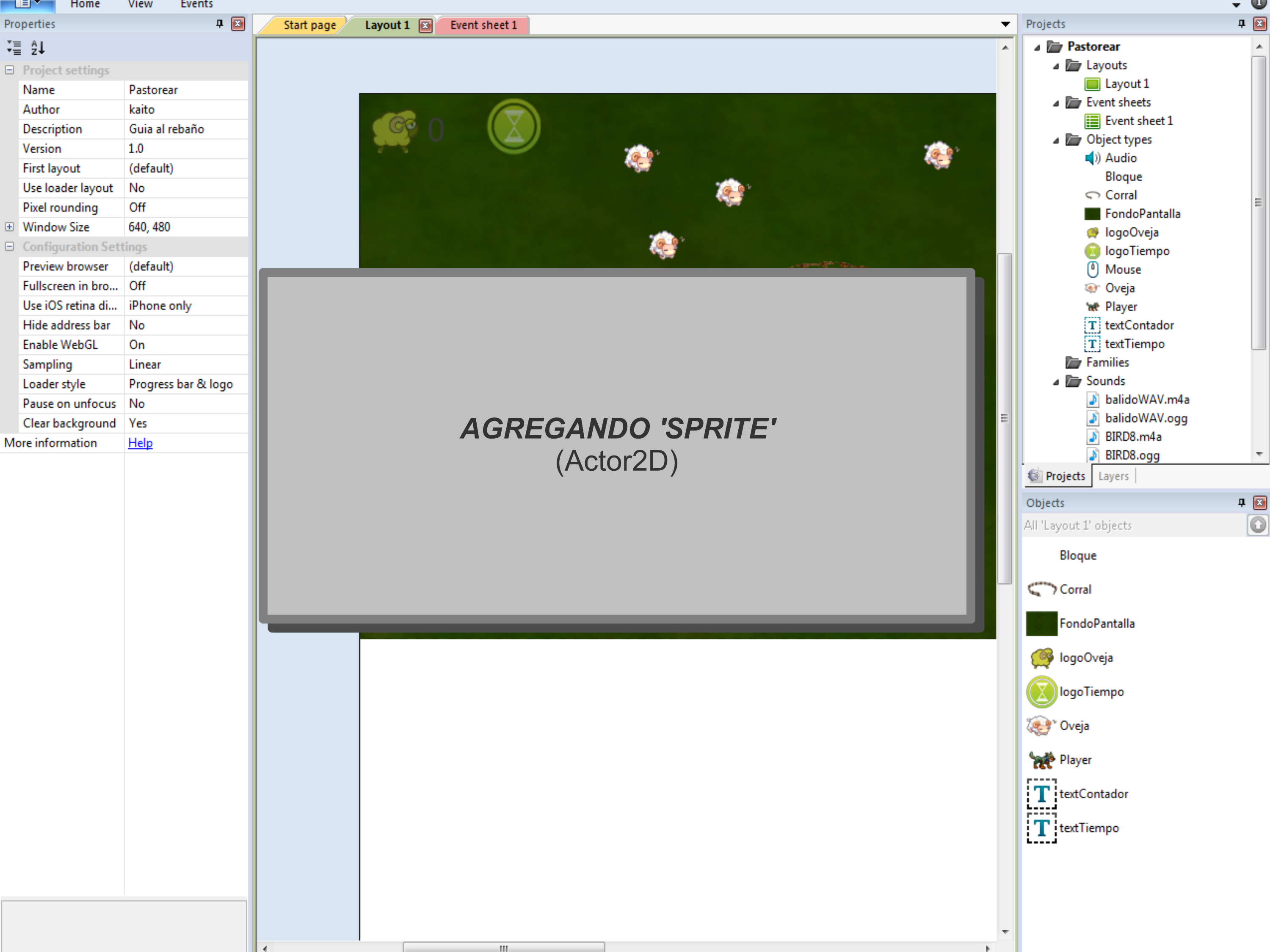
Task: Switch to the Start page tab
Action: click(309, 24)
